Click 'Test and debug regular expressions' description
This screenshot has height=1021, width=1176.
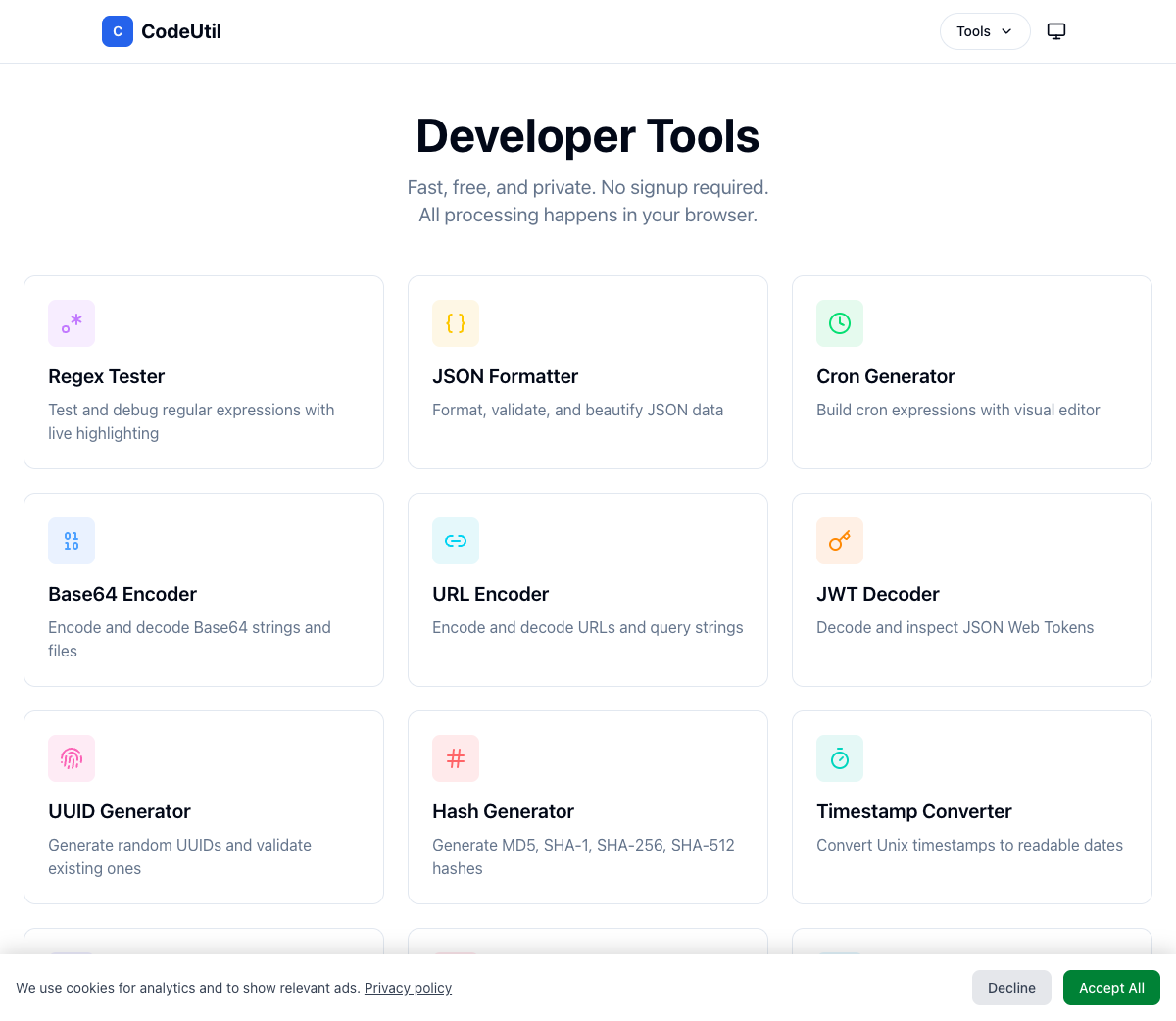[191, 421]
